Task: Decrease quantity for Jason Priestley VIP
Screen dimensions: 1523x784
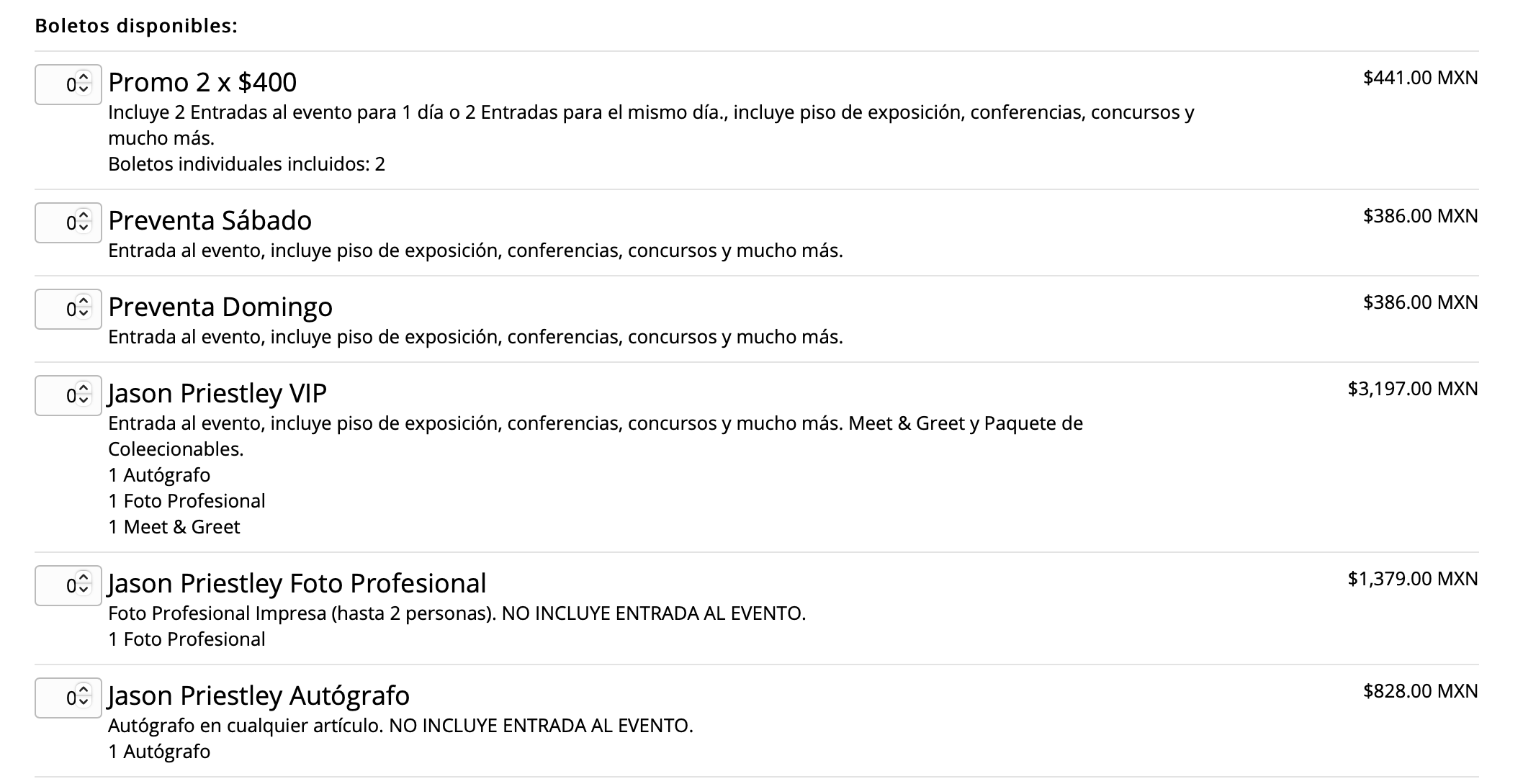Action: coord(85,401)
